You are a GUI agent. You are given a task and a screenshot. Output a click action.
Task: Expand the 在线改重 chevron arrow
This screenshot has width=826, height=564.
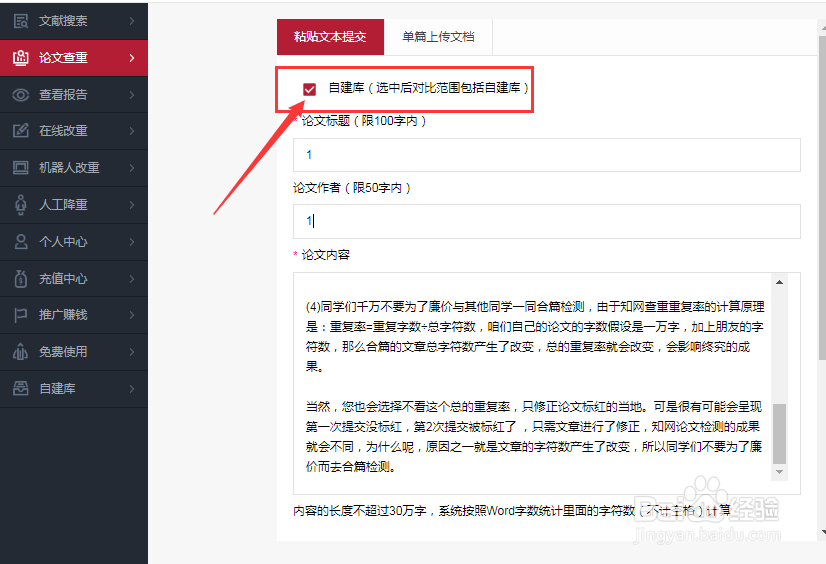pos(132,131)
